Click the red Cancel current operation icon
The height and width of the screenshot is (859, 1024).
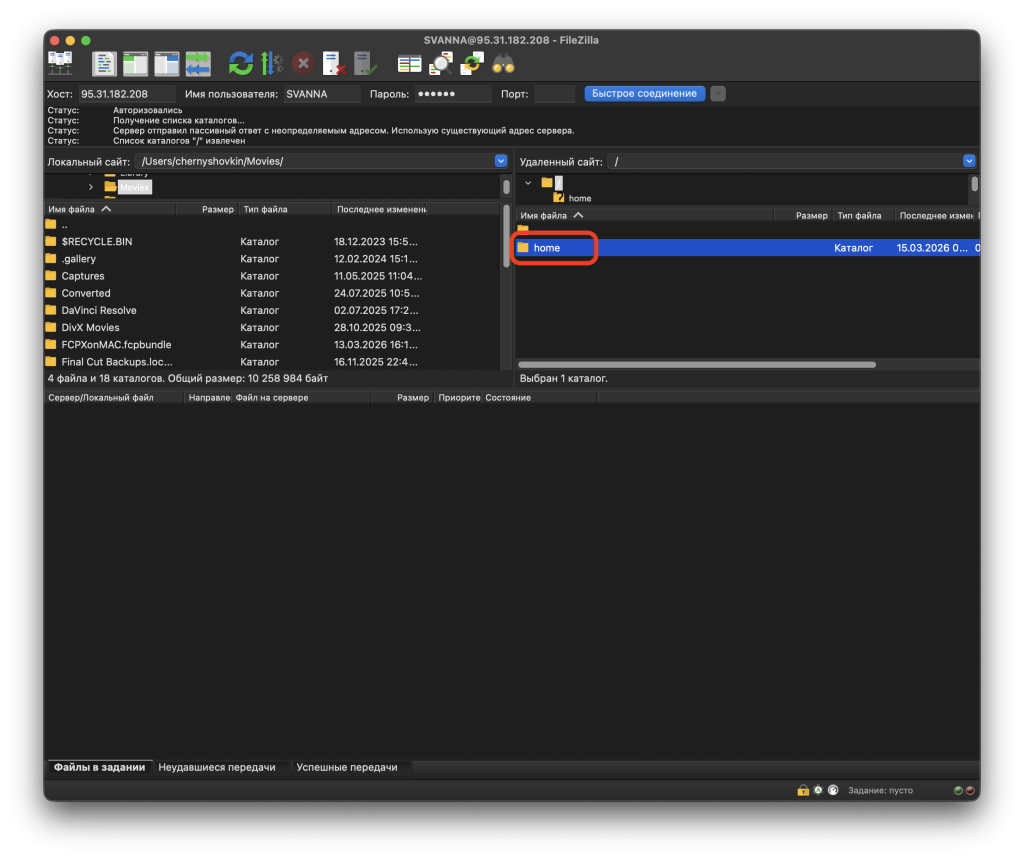pos(303,64)
